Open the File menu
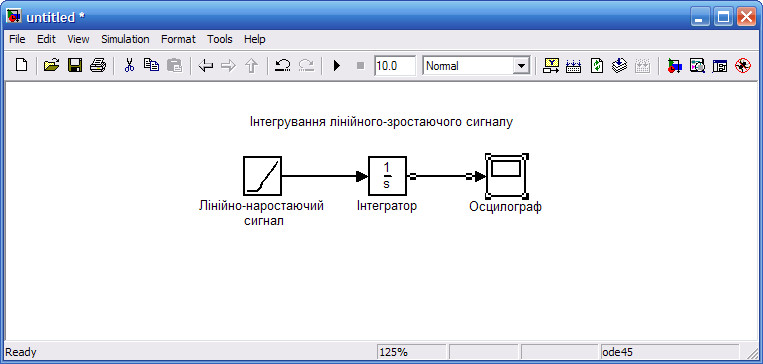Image resolution: width=763 pixels, height=364 pixels. 17,39
